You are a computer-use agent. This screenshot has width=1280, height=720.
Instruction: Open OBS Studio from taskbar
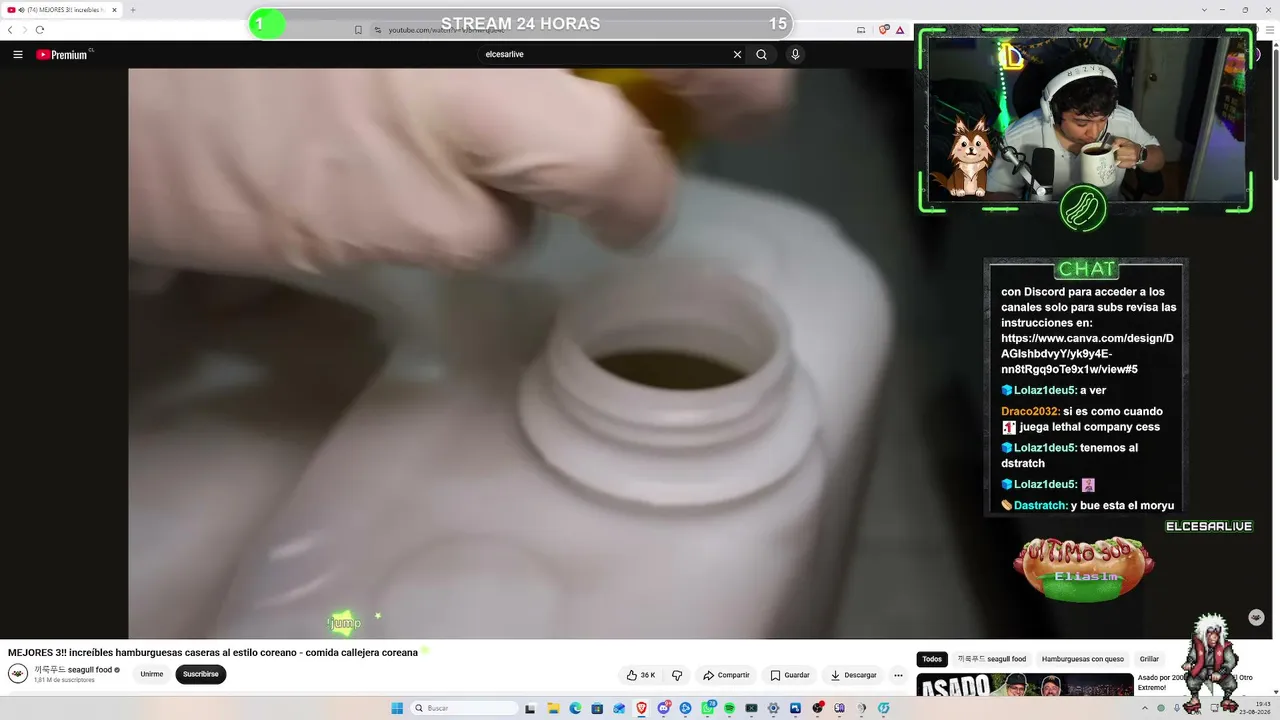(x=817, y=708)
